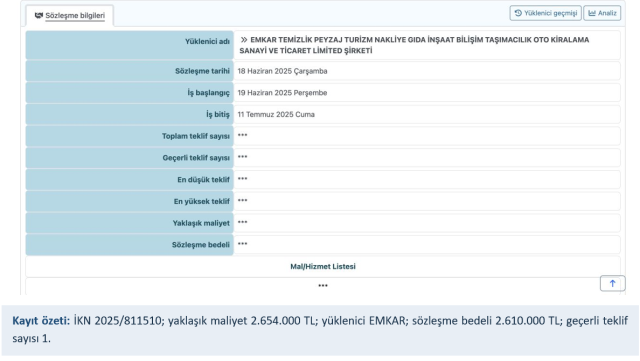Image resolution: width=640 pixels, height=361 pixels.
Task: Click the İş başlangıç label
Action: point(209,93)
